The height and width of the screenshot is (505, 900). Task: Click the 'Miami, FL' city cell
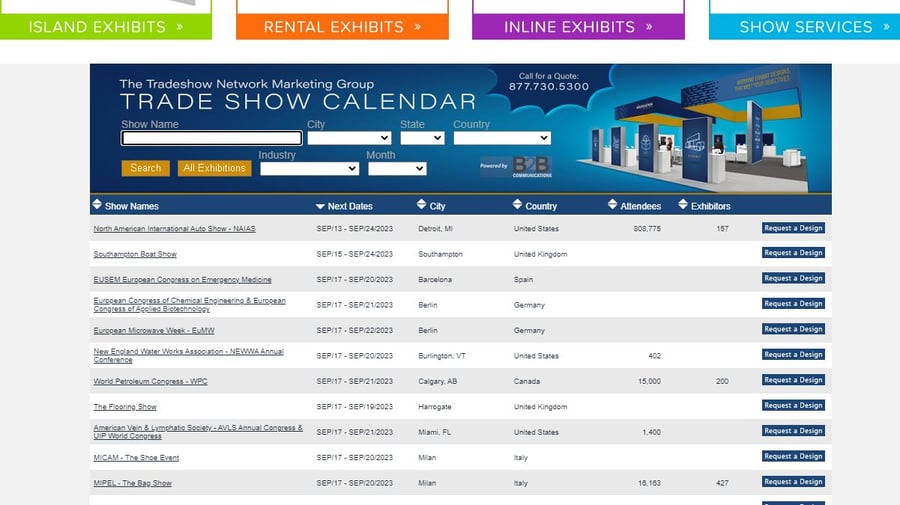click(x=435, y=432)
